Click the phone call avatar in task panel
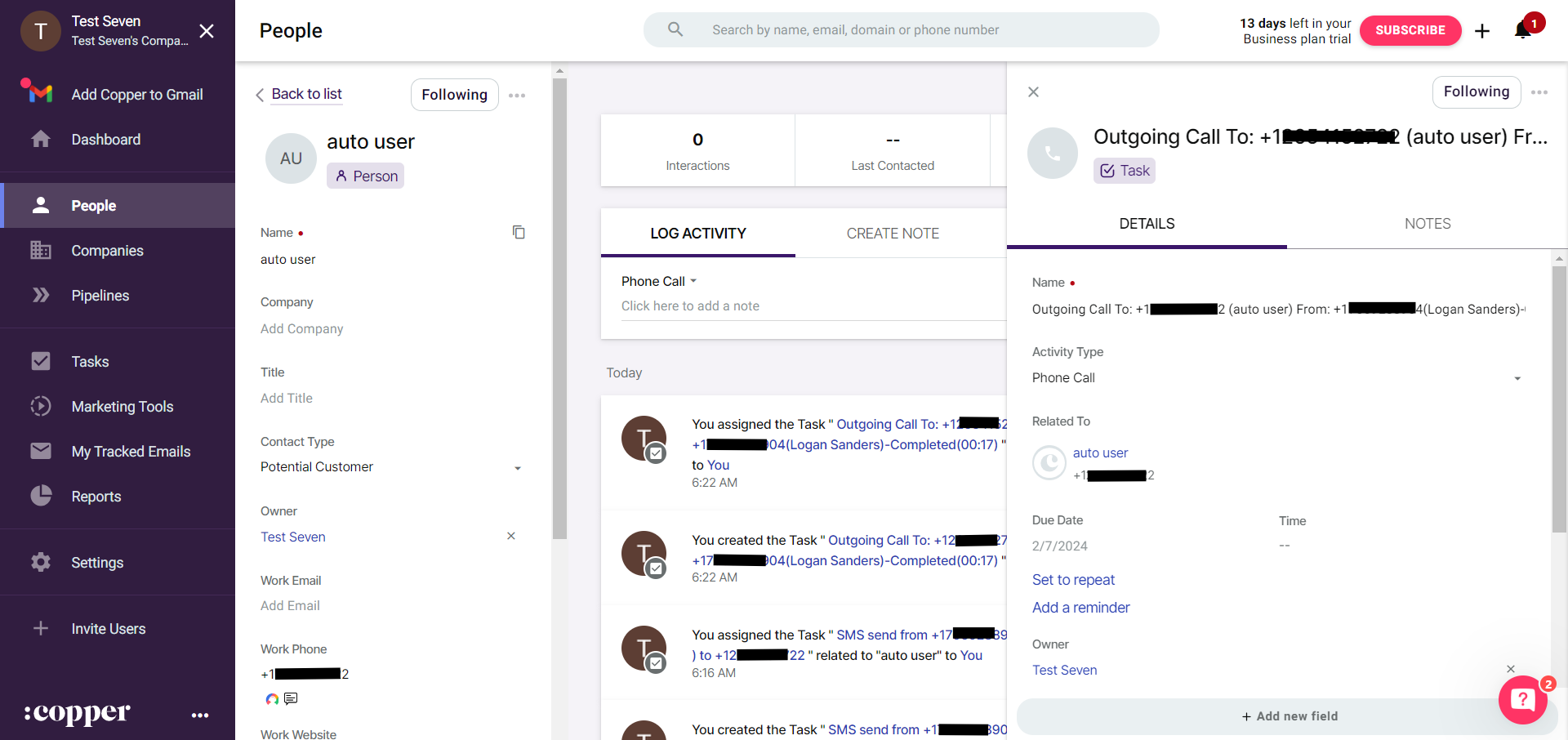The image size is (1568, 740). [1053, 153]
